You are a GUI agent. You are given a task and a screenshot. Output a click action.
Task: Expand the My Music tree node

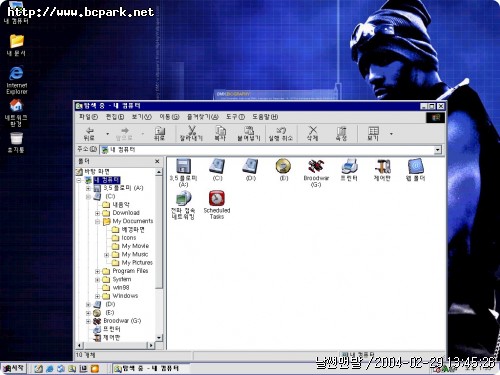coord(106,255)
